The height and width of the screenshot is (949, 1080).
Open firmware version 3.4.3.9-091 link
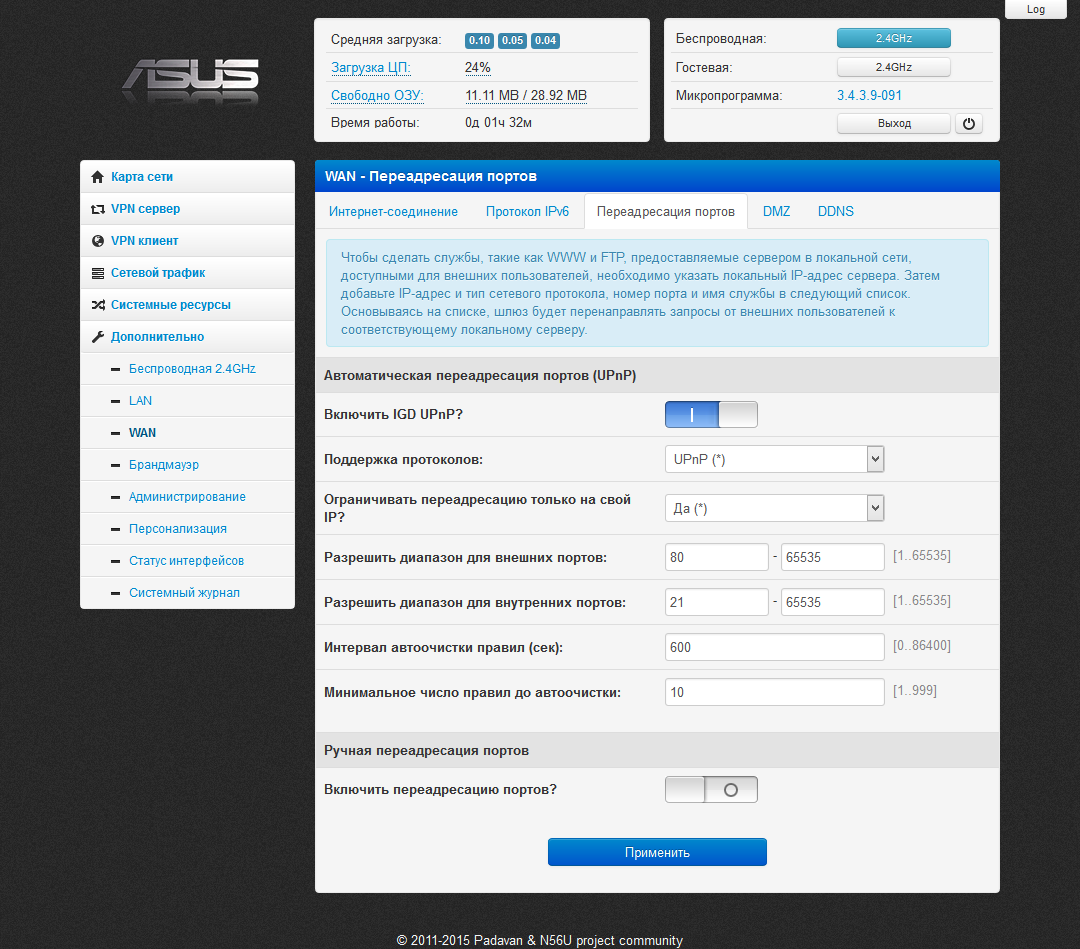coord(869,96)
